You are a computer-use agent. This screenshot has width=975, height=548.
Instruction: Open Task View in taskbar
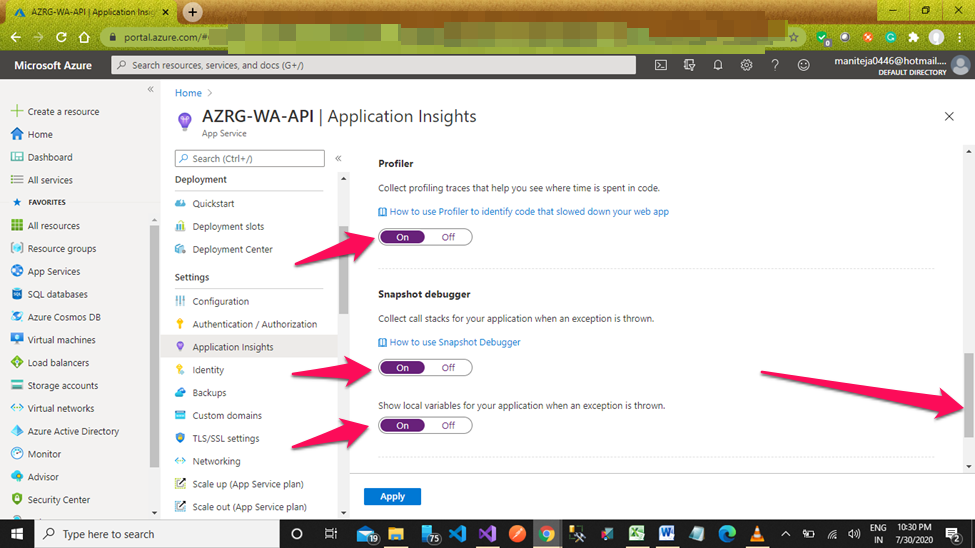click(x=330, y=534)
